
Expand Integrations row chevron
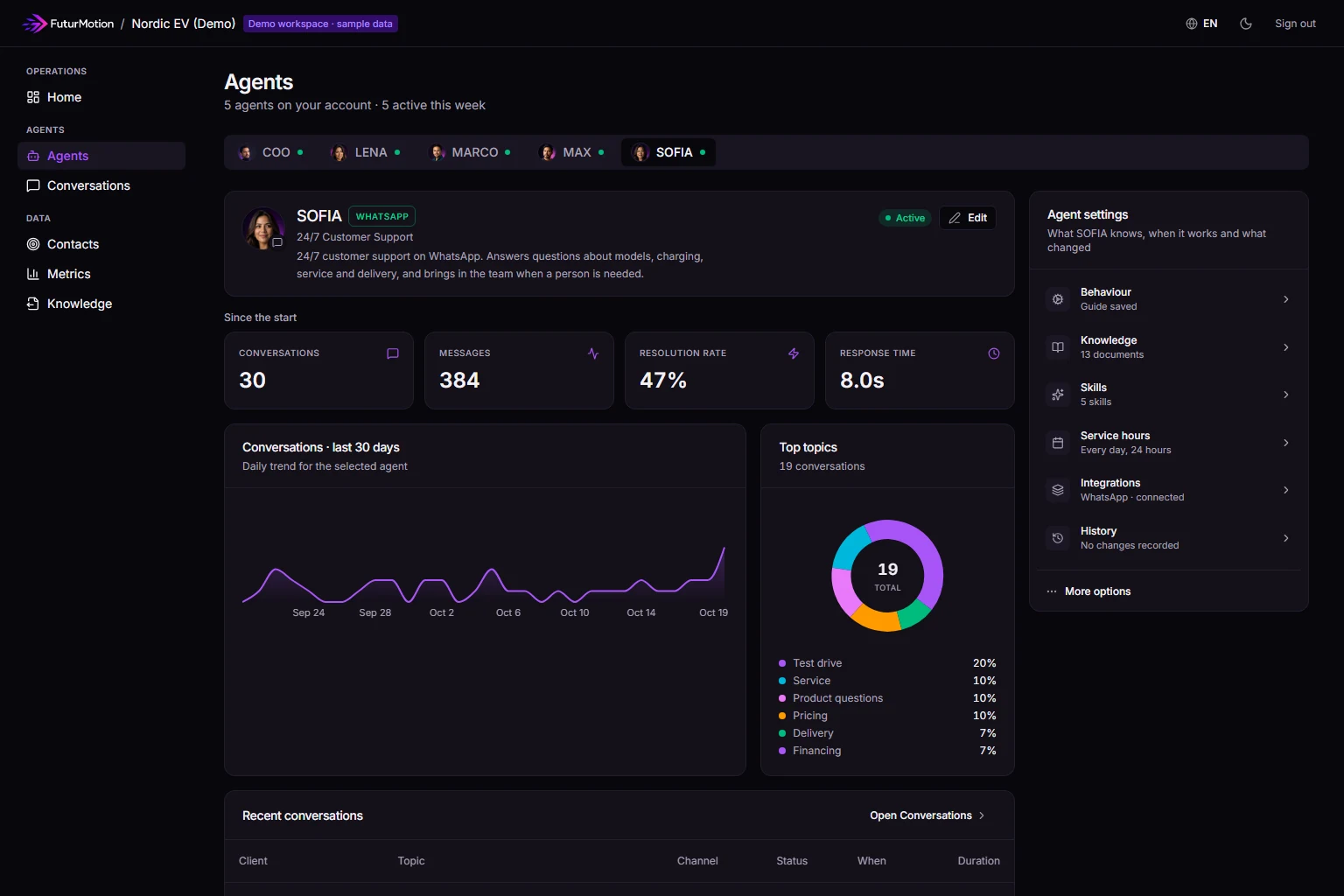(1285, 490)
